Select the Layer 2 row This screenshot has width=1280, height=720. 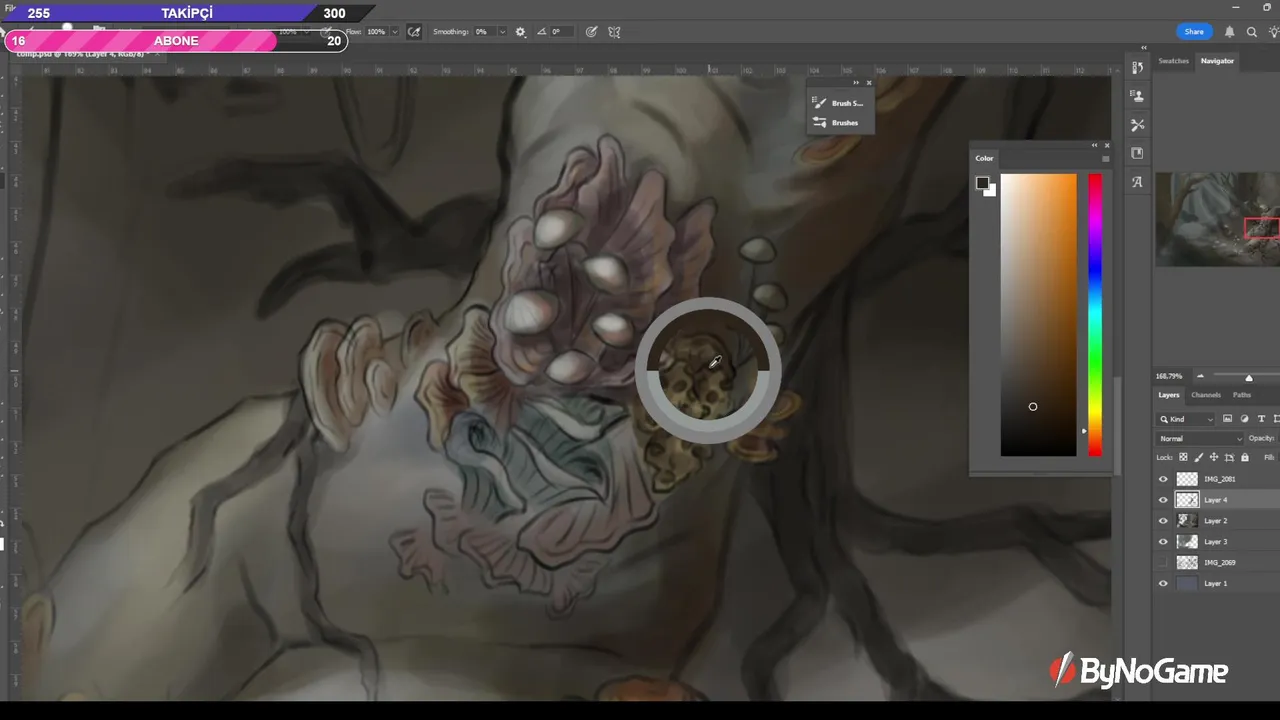pyautogui.click(x=1217, y=521)
